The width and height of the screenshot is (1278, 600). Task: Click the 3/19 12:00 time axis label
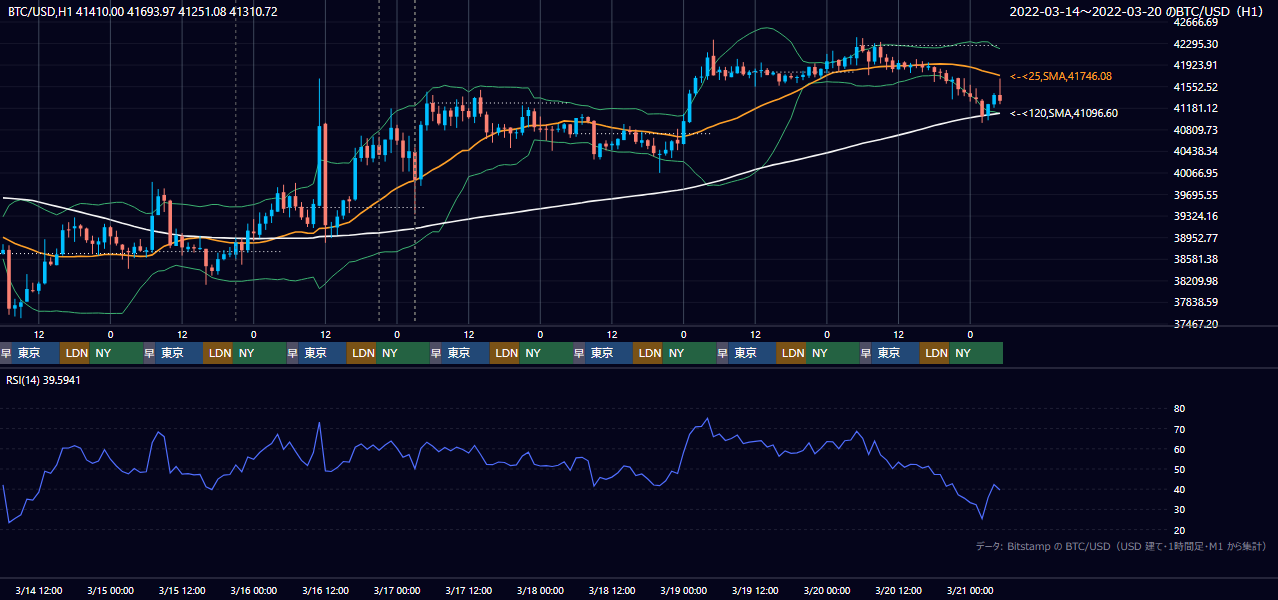coord(756,590)
